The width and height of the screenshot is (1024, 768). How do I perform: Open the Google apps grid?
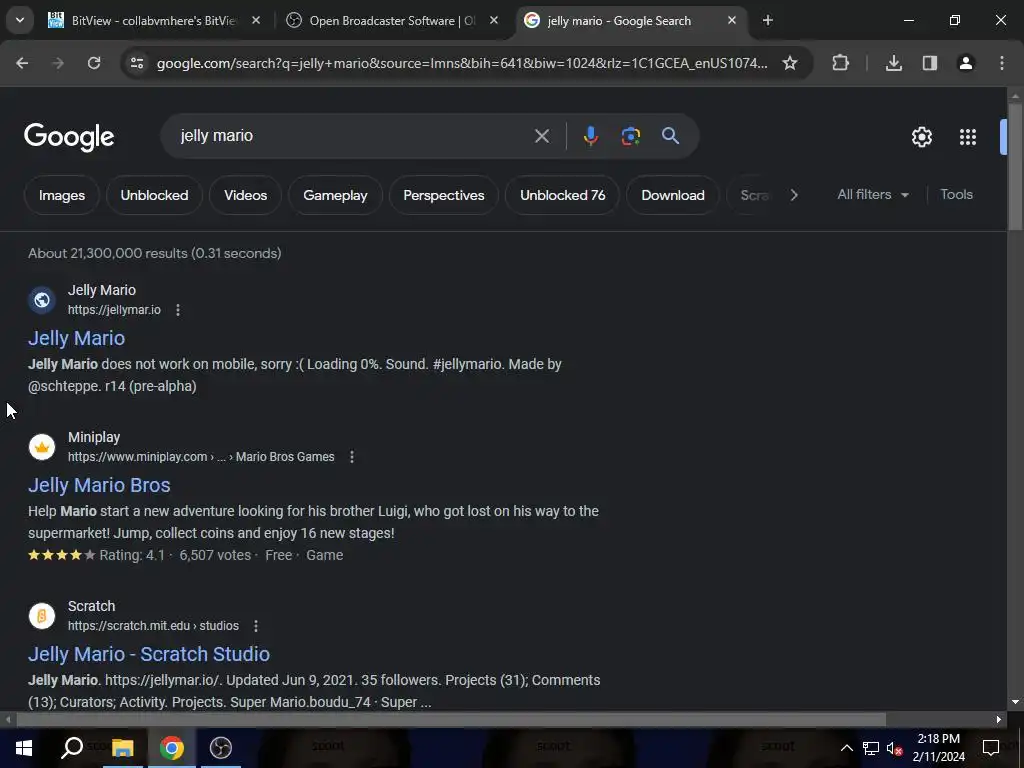[x=968, y=136]
